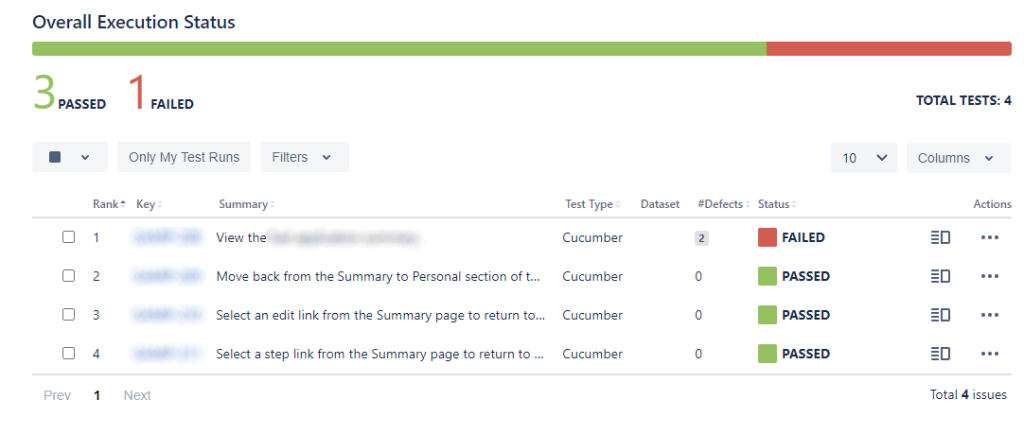This screenshot has width=1024, height=434.
Task: Open three-dot actions menu for failed test
Action: (989, 238)
